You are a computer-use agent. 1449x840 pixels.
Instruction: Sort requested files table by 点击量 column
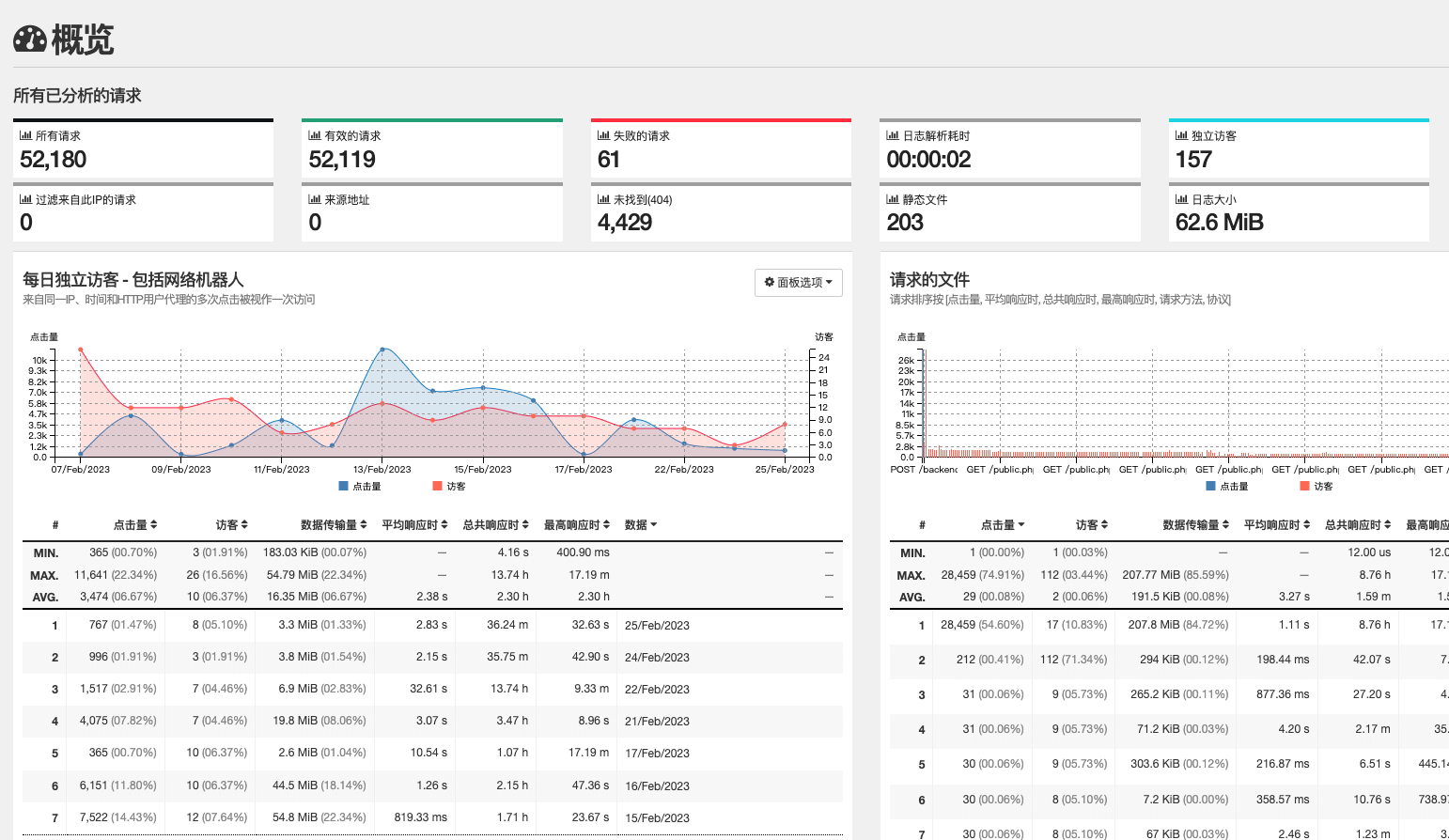[1003, 524]
